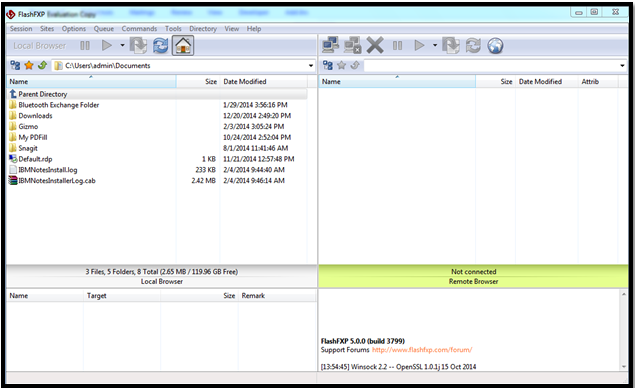Refresh the local browser listing
Viewport: 635px width, 388px height.
coord(160,45)
